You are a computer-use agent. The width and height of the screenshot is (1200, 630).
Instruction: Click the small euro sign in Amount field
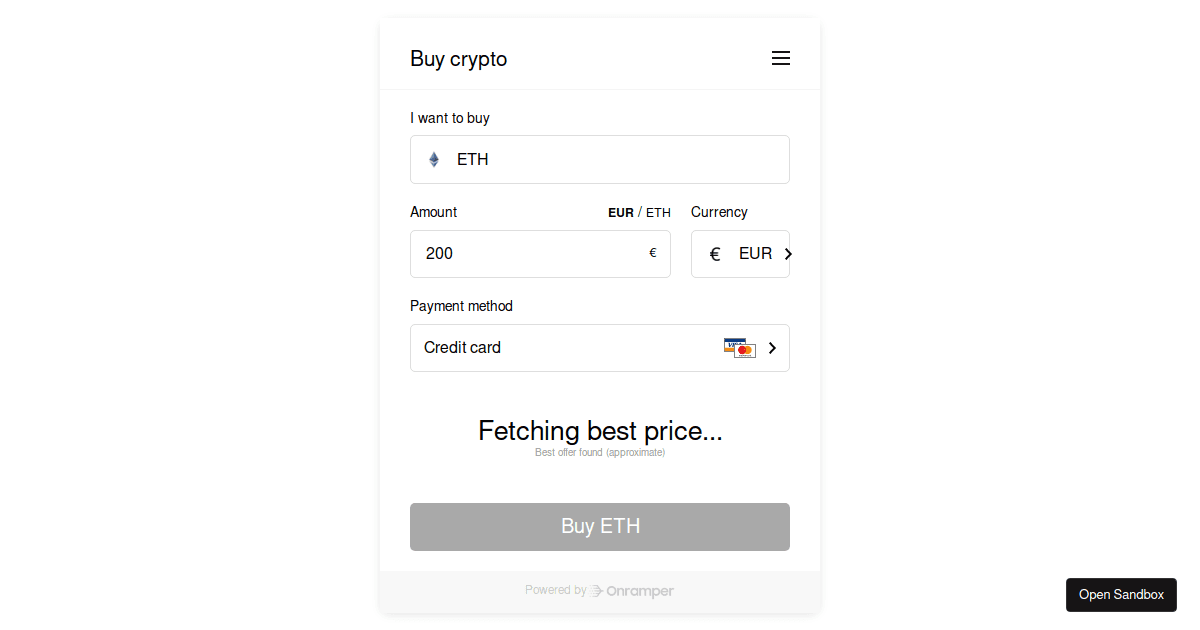click(x=653, y=253)
